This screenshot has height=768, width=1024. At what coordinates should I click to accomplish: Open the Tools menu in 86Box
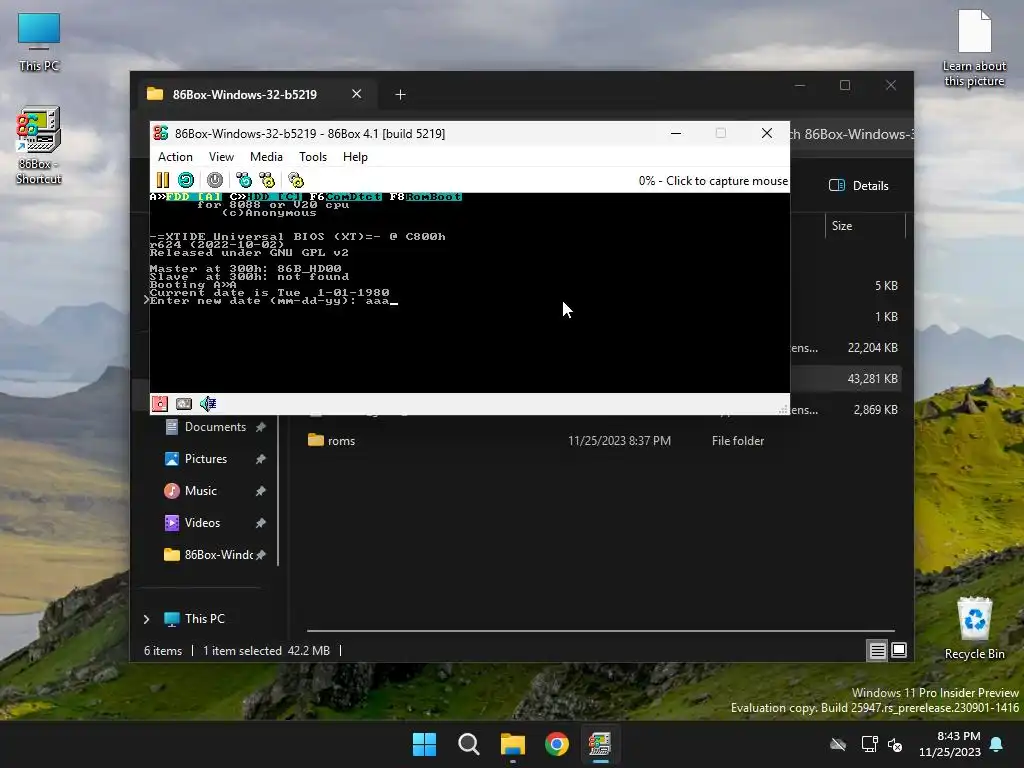point(313,157)
